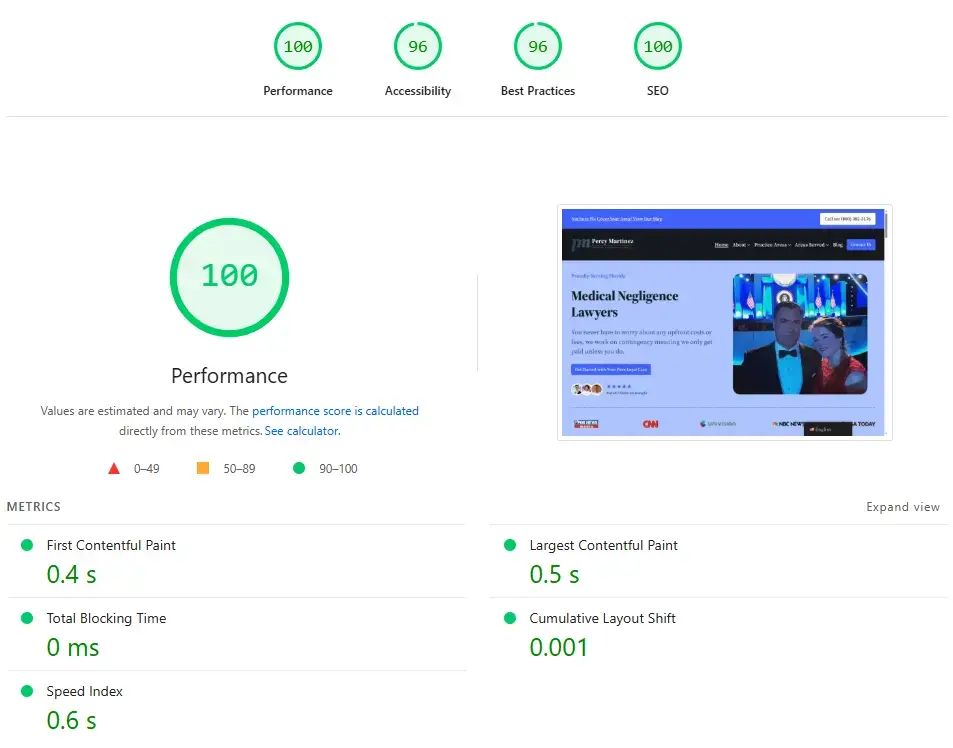Jump to Best Practices section via label
The image size is (953, 748).
[x=538, y=91]
